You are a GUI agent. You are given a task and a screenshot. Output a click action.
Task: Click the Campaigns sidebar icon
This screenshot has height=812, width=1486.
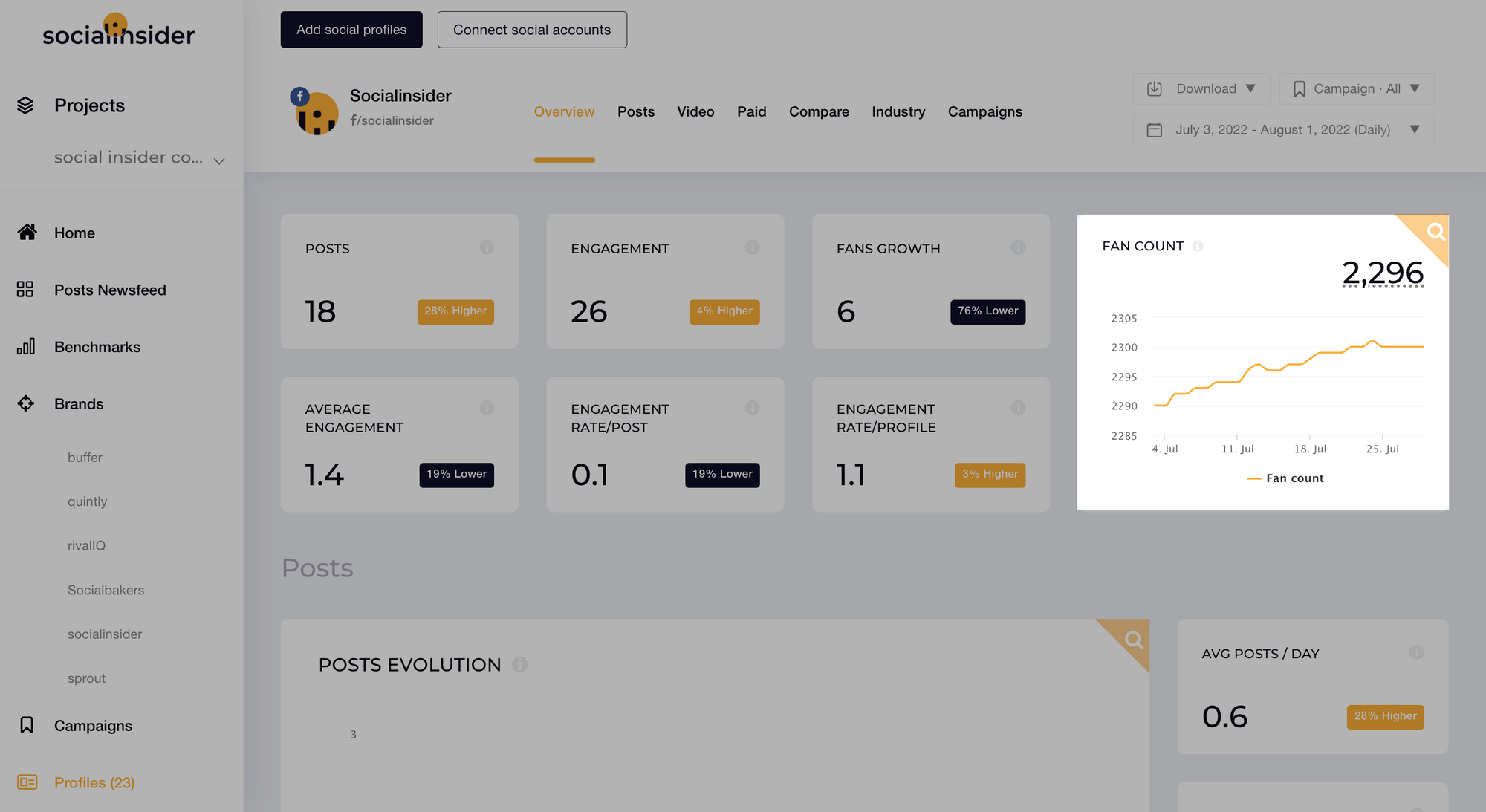pyautogui.click(x=27, y=724)
